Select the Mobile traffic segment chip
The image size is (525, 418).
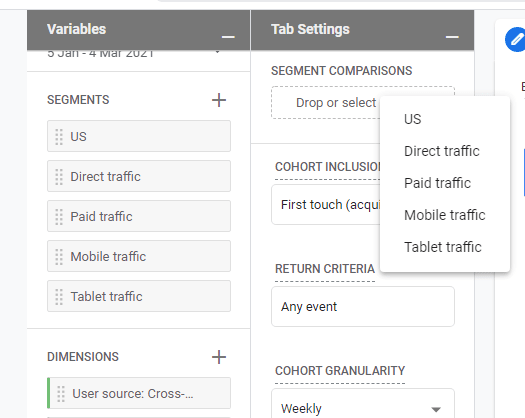tap(139, 256)
